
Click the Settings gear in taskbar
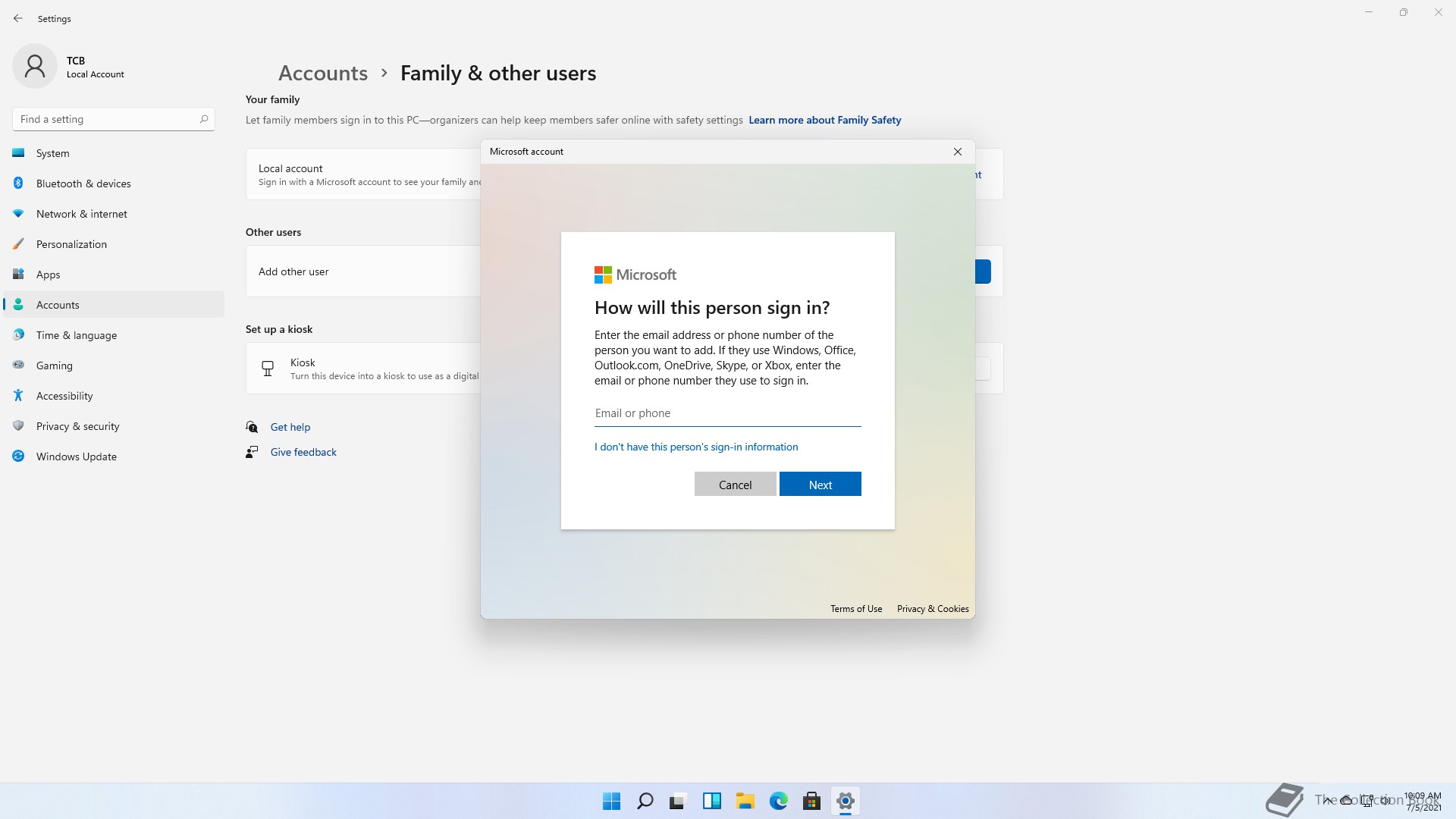coord(846,801)
